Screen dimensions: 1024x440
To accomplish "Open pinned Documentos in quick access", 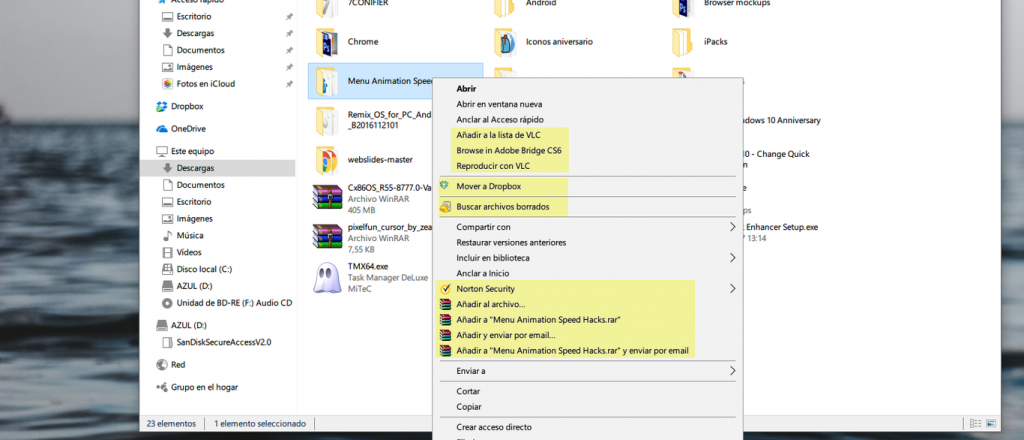I will [200, 50].
